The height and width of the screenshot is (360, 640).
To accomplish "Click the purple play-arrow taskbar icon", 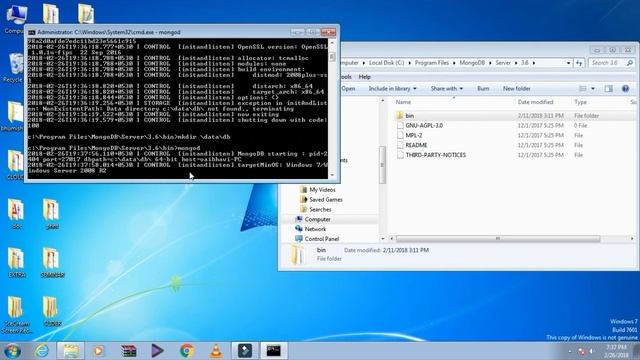I will click(157, 351).
